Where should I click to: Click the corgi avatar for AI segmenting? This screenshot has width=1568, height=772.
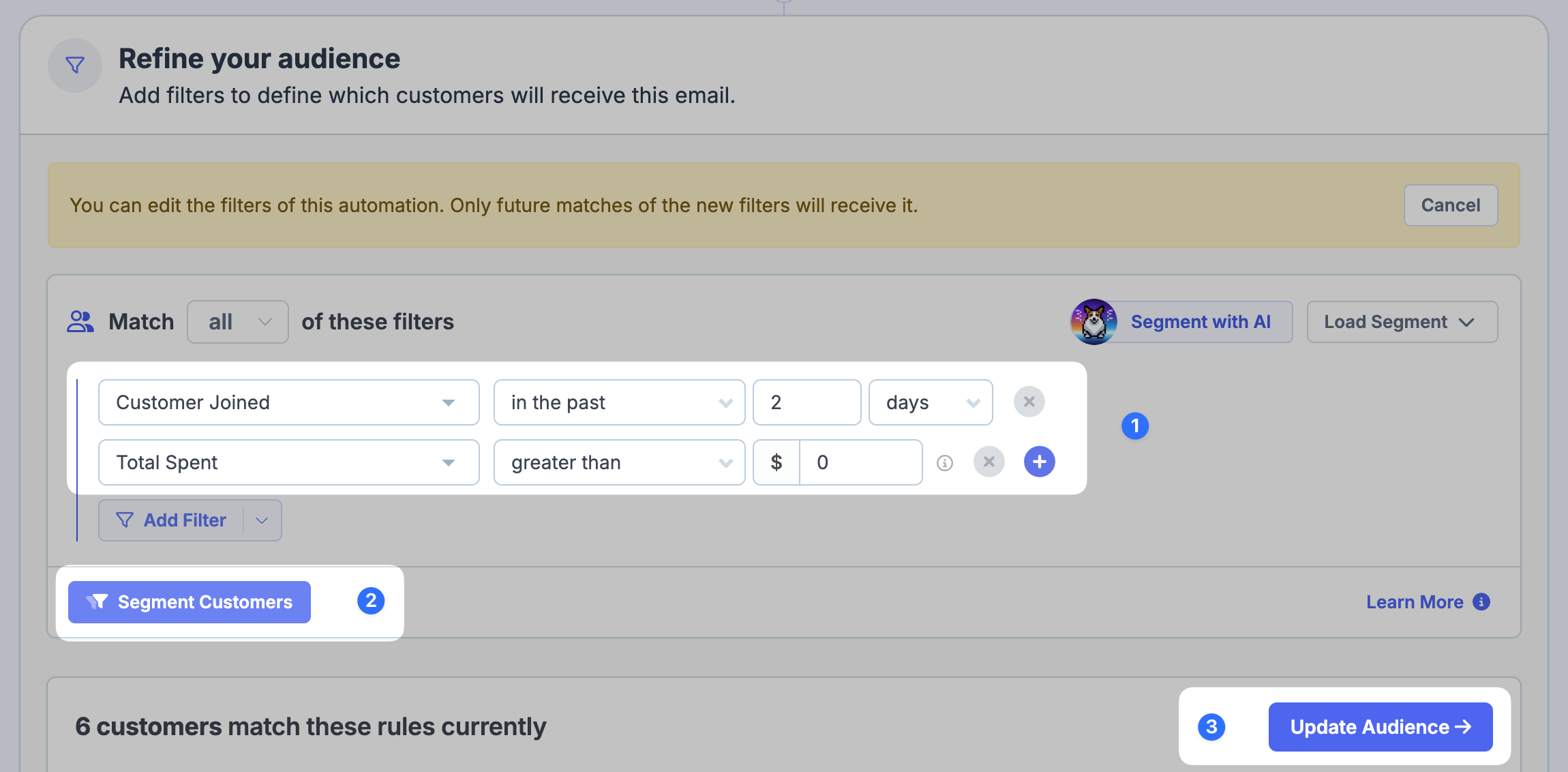click(x=1094, y=322)
